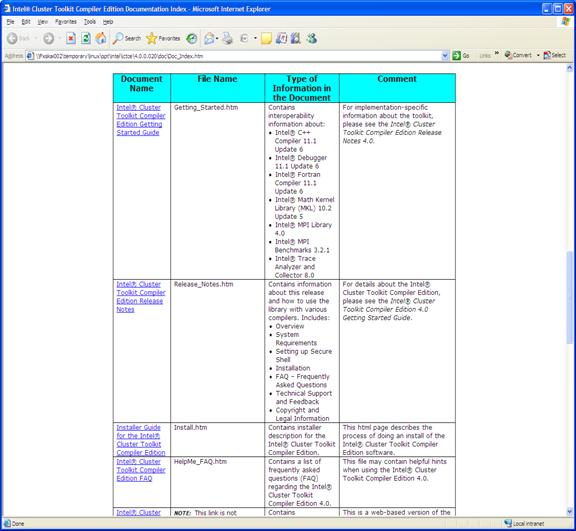Click the Research toolbar icon
576x531 pixels.
coord(281,38)
